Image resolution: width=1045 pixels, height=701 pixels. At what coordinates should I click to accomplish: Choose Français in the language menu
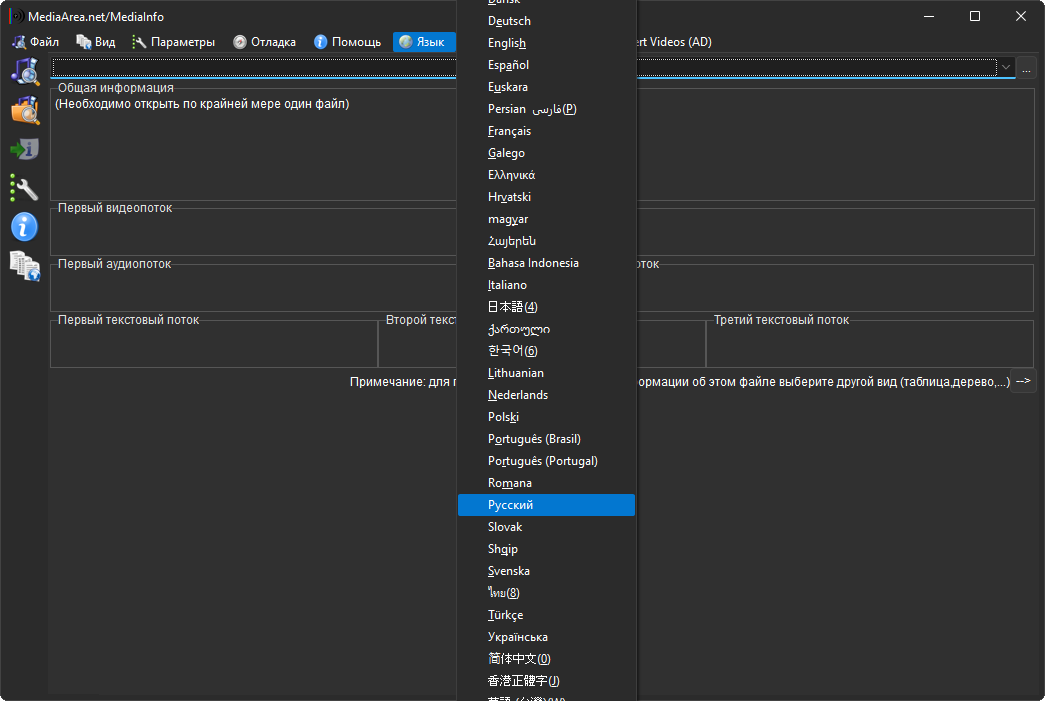click(x=509, y=131)
